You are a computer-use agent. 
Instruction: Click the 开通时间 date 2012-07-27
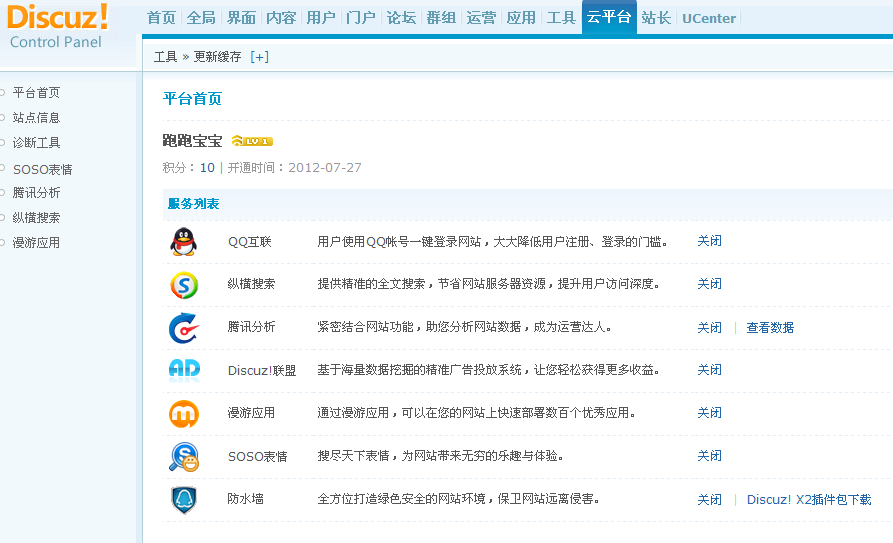[x=325, y=168]
